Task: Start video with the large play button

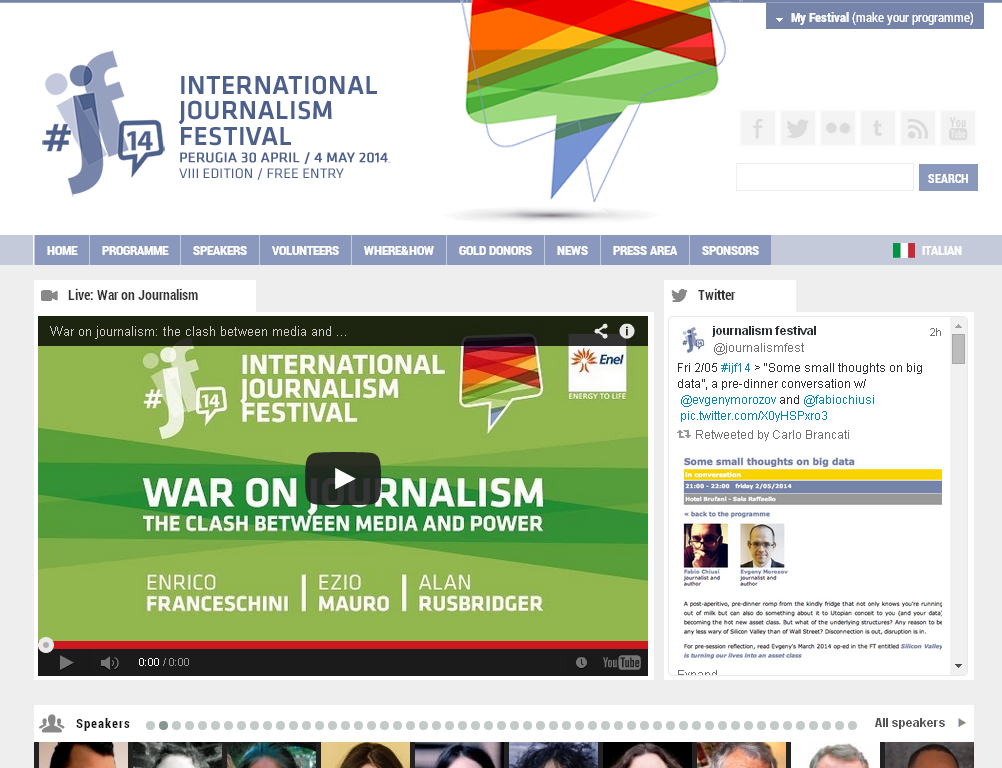Action: click(343, 478)
